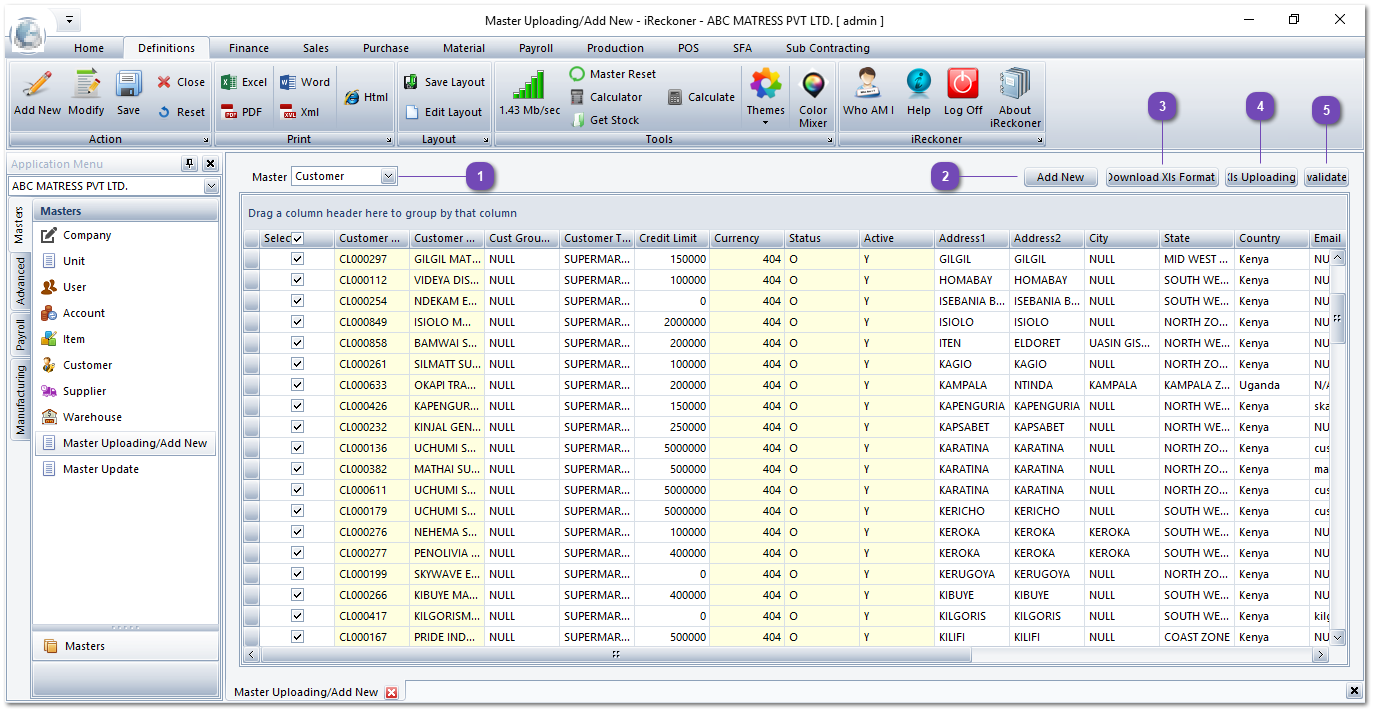Open the Payroll ribbon tab
Screen dimensions: 1374x712
pyautogui.click(x=535, y=48)
